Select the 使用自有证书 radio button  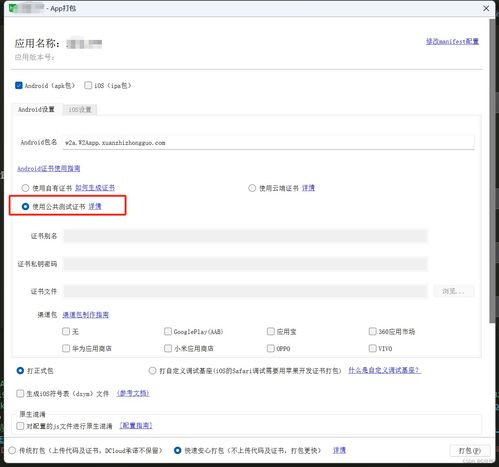coord(25,188)
